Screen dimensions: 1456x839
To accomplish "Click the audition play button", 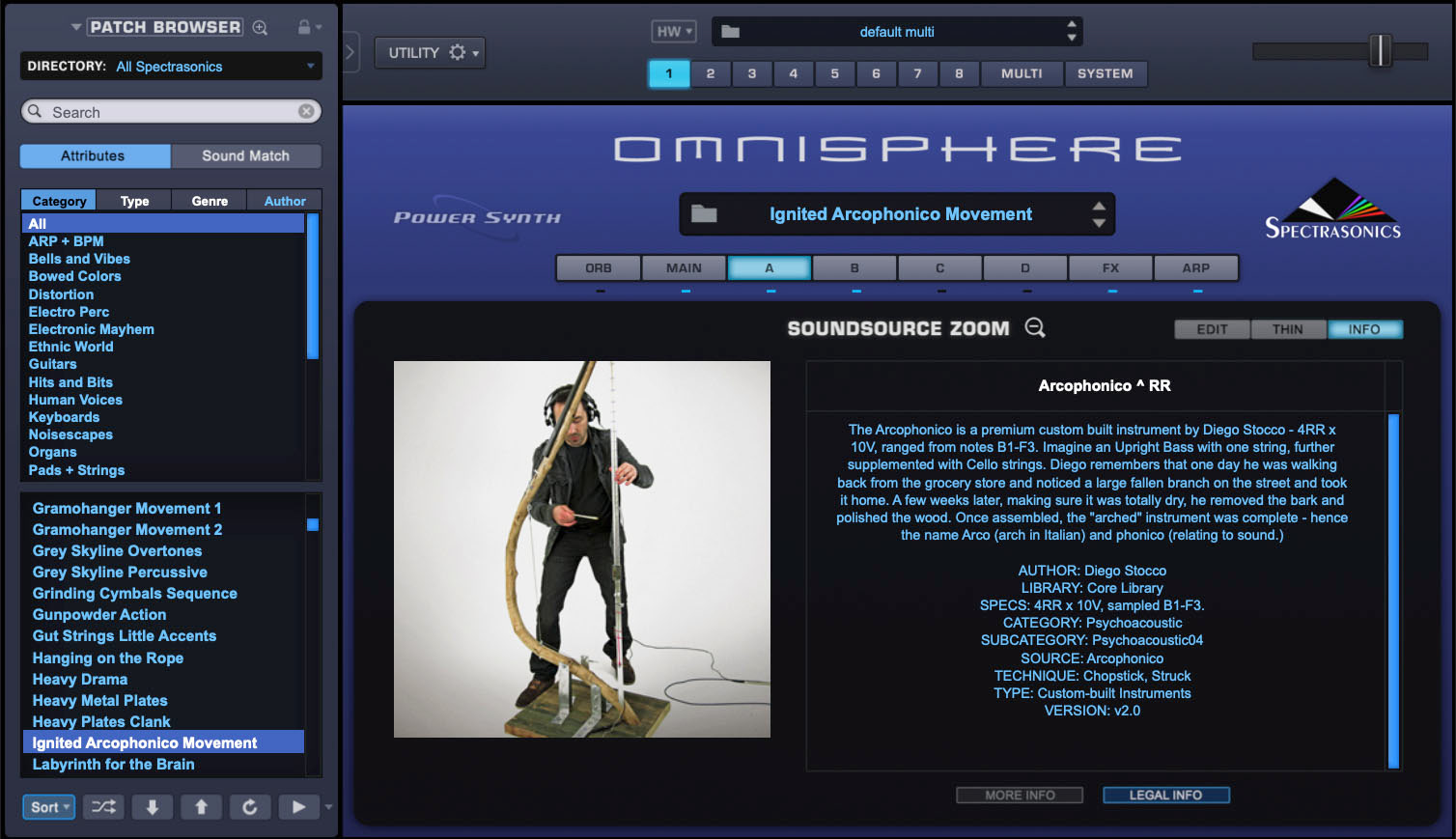I will (x=299, y=807).
